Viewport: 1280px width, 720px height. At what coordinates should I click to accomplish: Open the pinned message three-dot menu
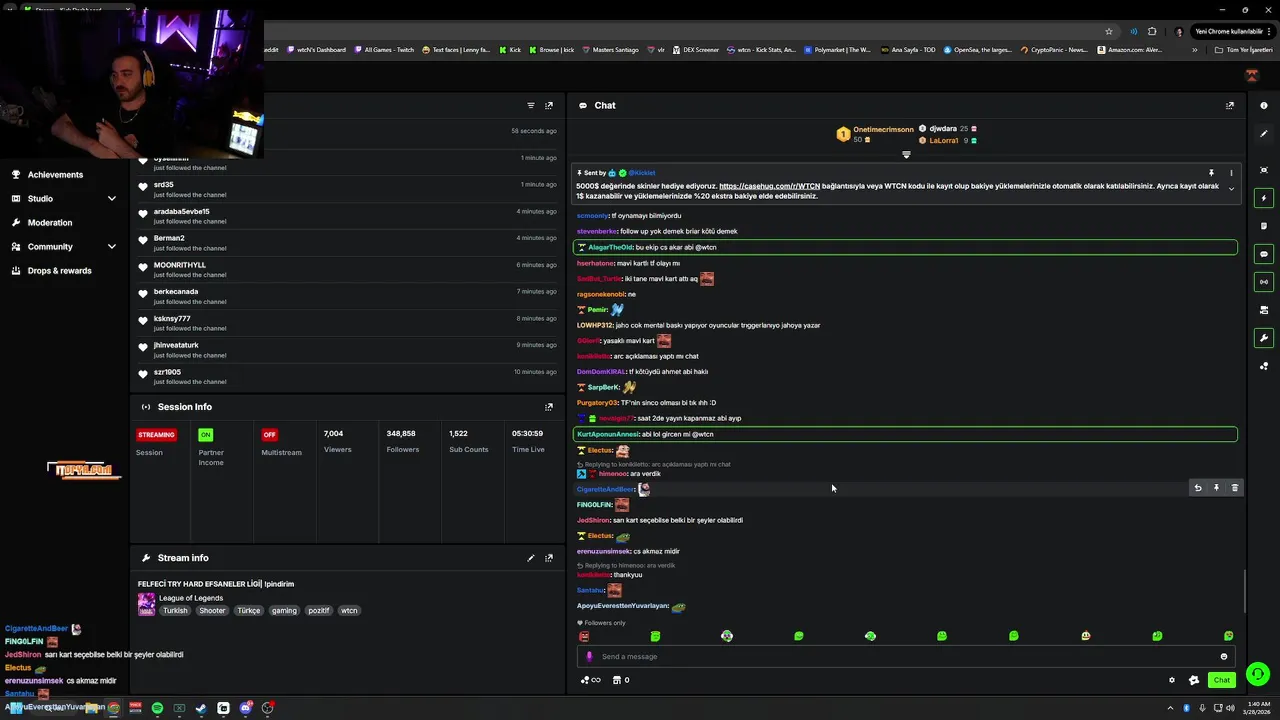[x=1231, y=173]
